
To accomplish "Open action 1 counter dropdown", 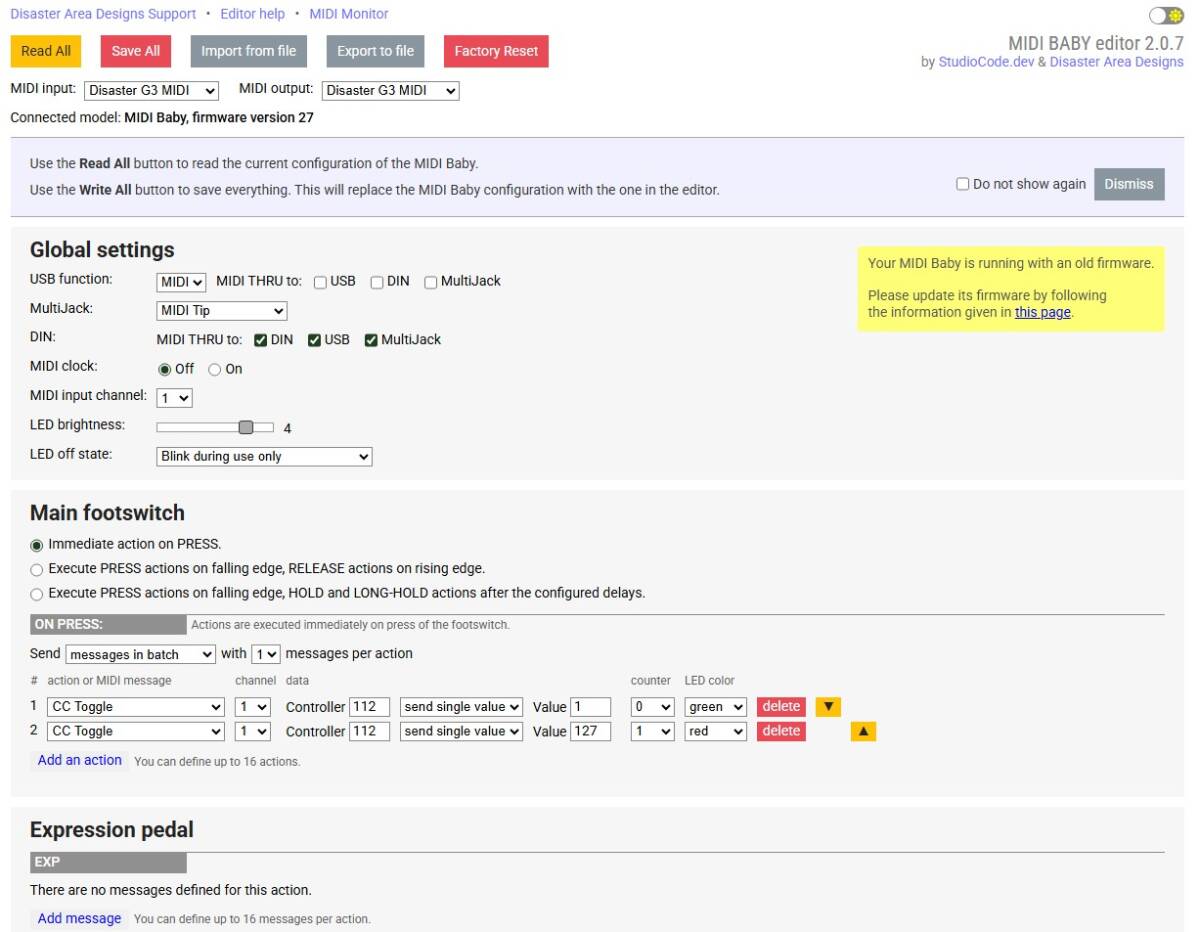I will (x=653, y=707).
